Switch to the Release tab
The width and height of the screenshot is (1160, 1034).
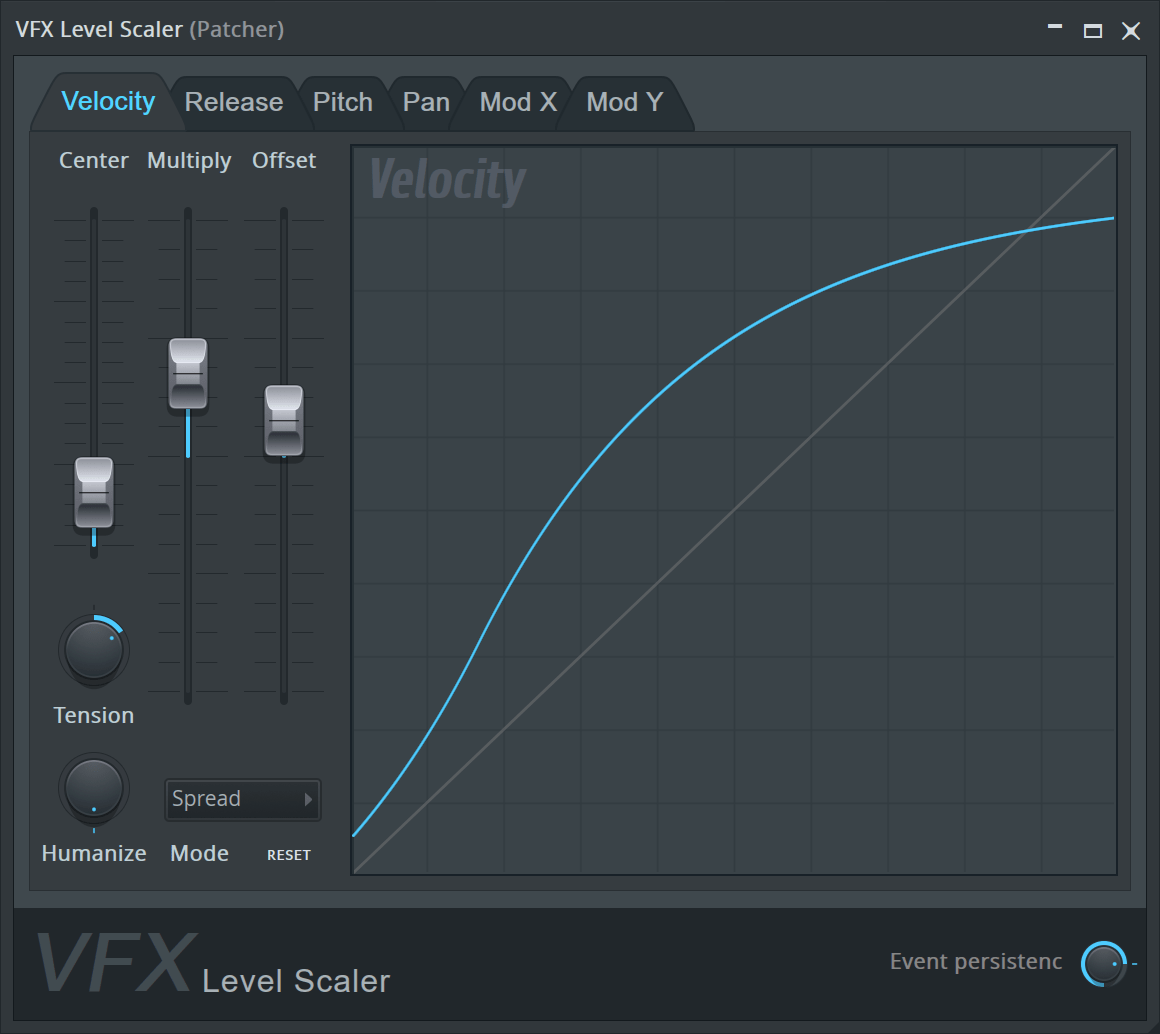pyautogui.click(x=233, y=101)
